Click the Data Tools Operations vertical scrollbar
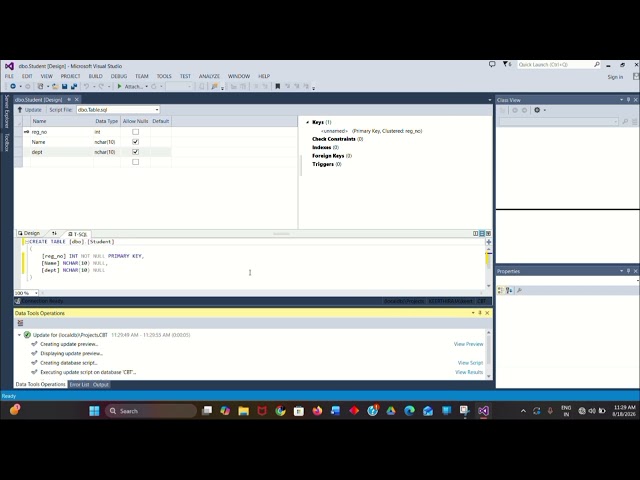 (x=489, y=354)
